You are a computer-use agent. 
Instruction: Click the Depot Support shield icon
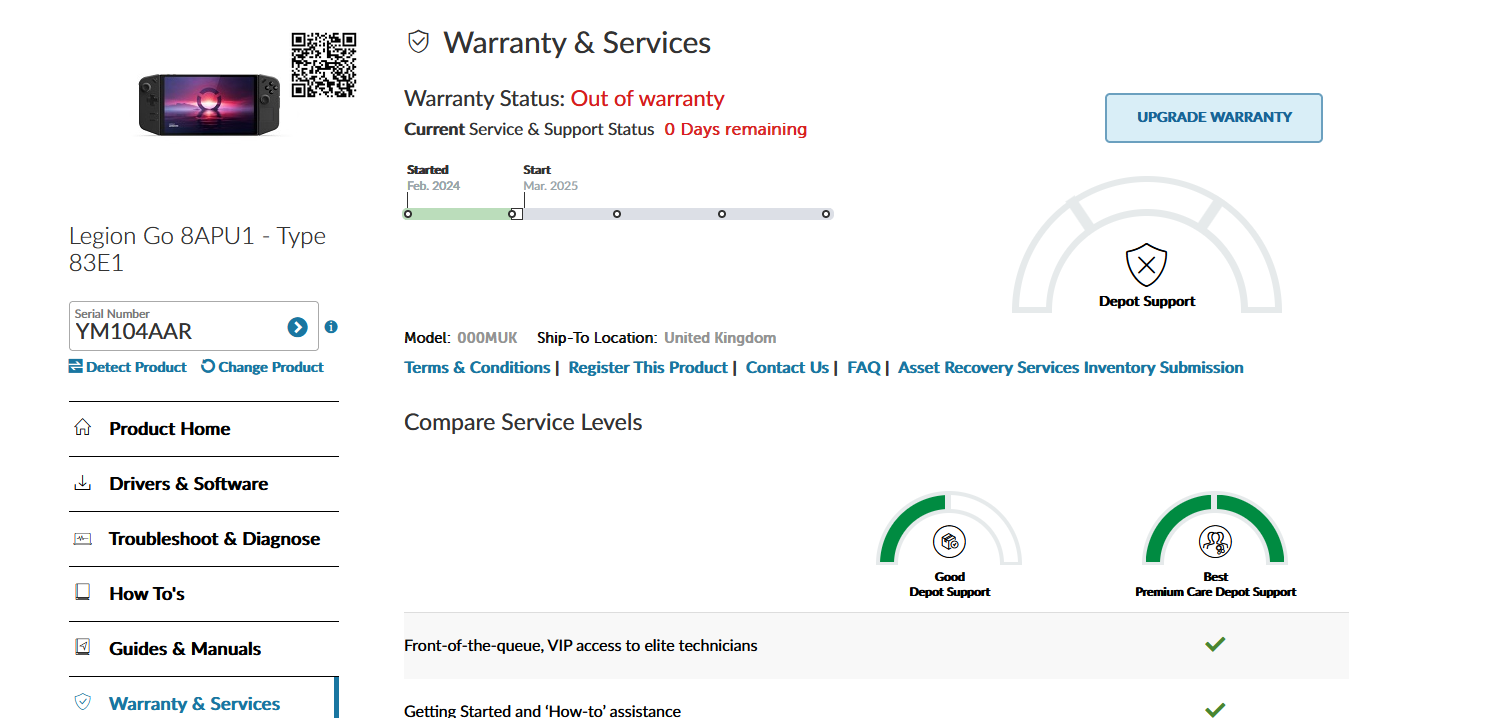[x=1146, y=265]
